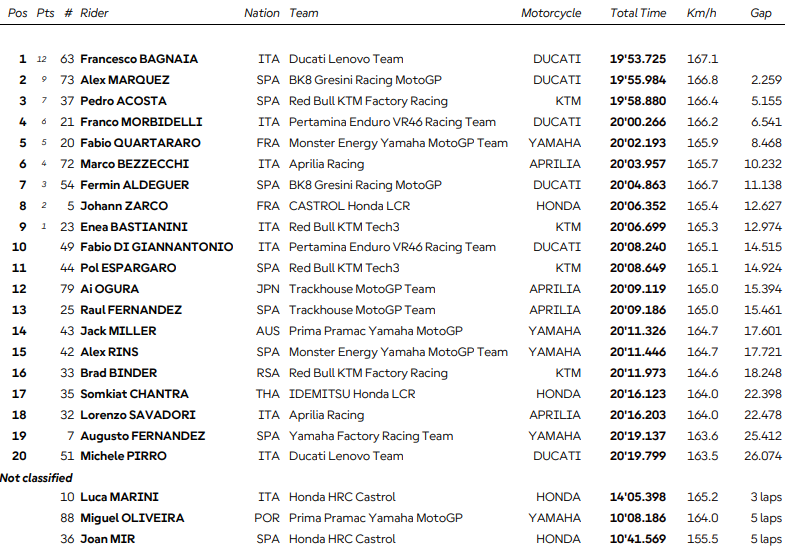Image resolution: width=797 pixels, height=553 pixels.
Task: Click the Total Time column header
Action: coord(638,13)
